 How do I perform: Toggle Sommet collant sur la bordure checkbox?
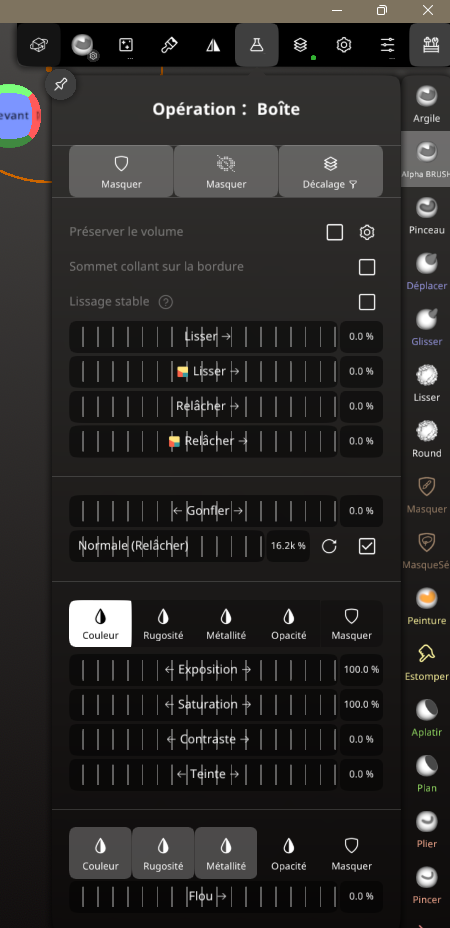click(x=367, y=267)
